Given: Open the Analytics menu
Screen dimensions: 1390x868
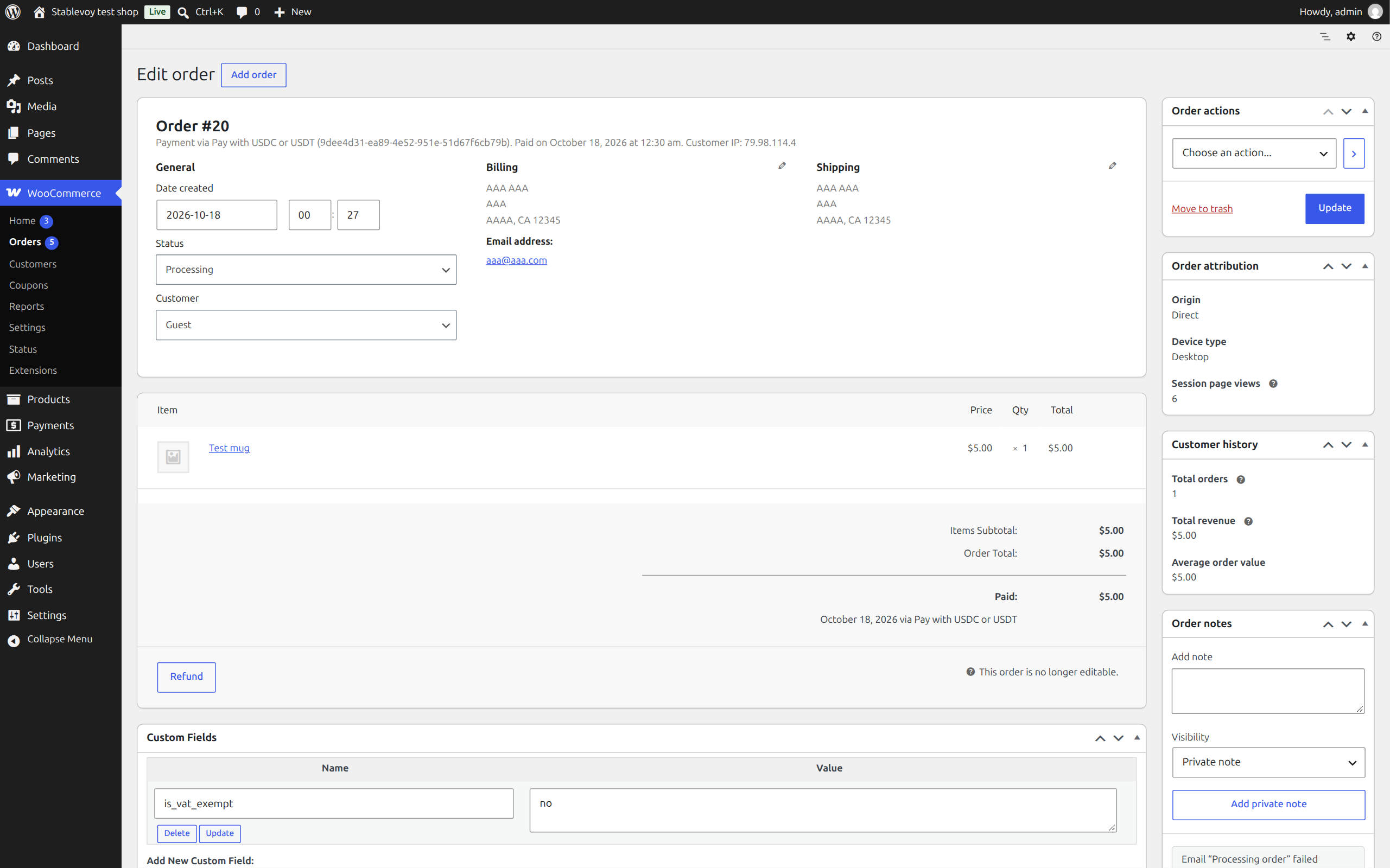Looking at the screenshot, I should tap(61, 451).
